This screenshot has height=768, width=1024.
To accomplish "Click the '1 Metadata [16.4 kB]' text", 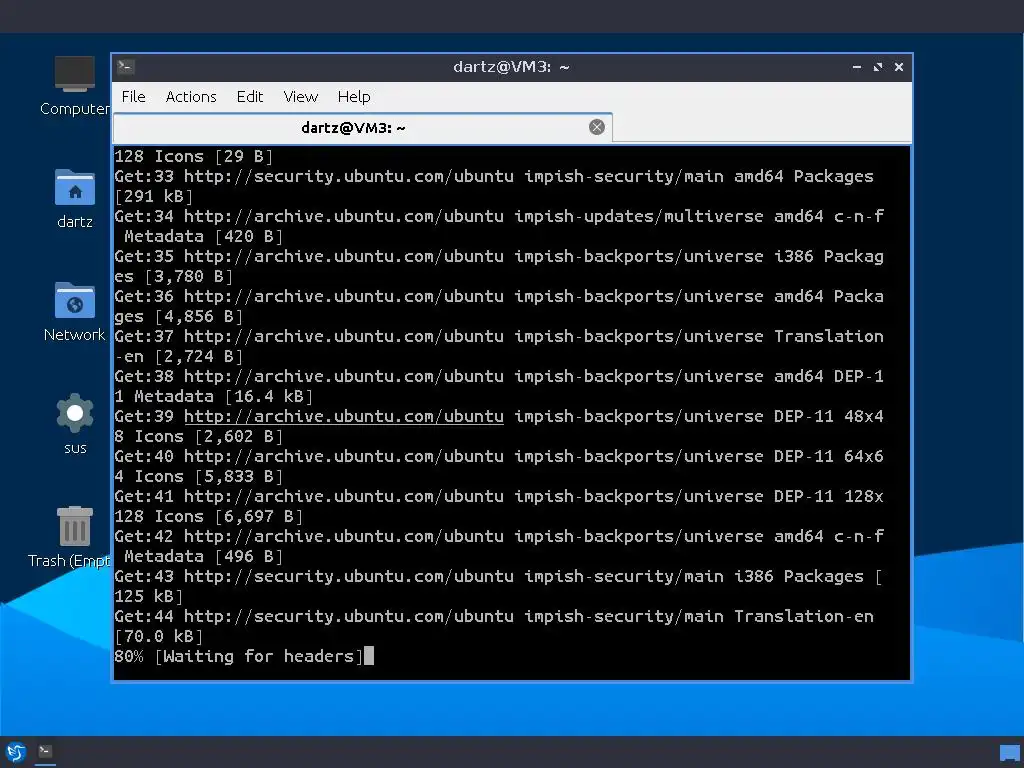I will tap(214, 396).
